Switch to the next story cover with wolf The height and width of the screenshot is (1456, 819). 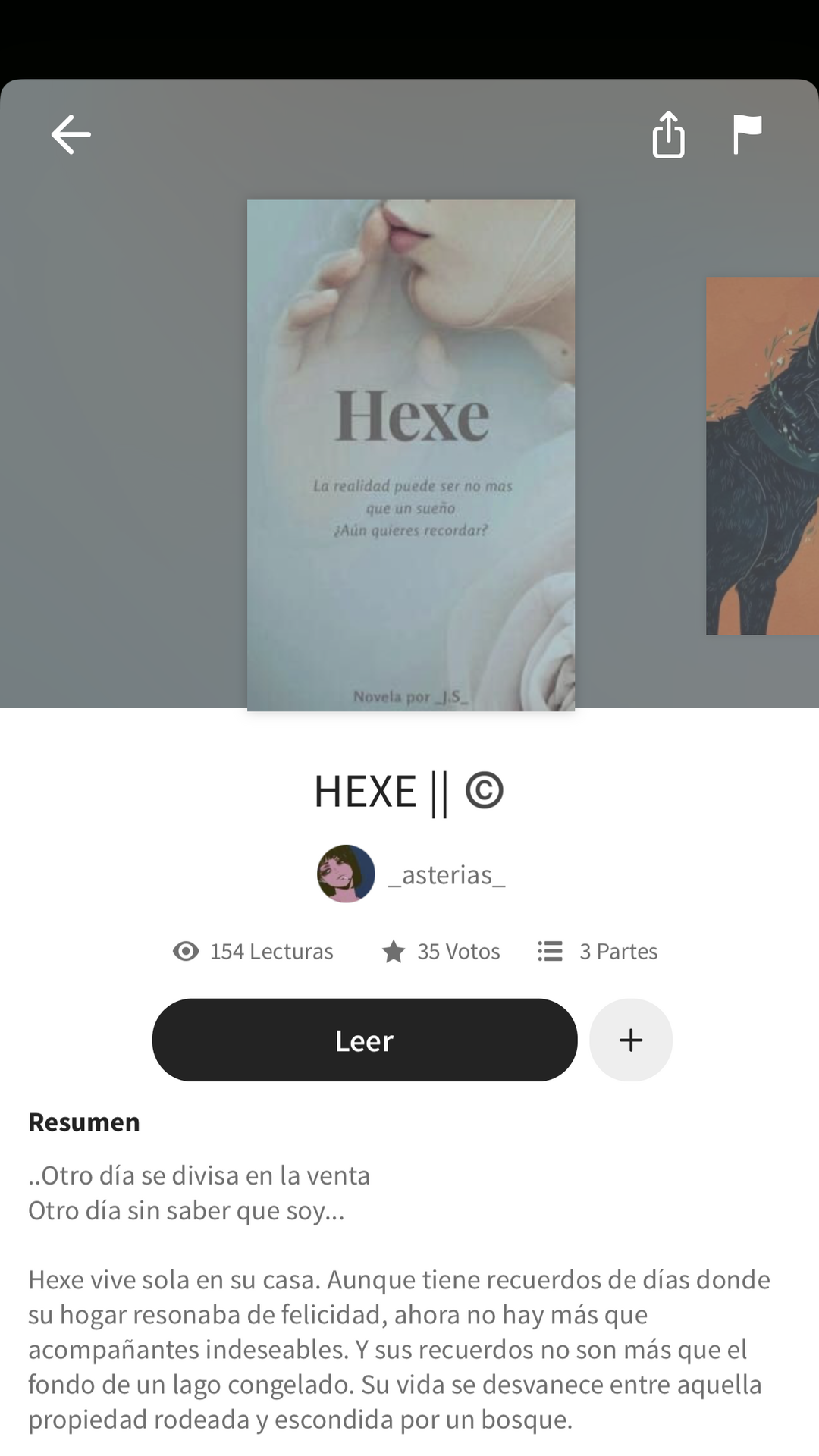pyautogui.click(x=762, y=456)
